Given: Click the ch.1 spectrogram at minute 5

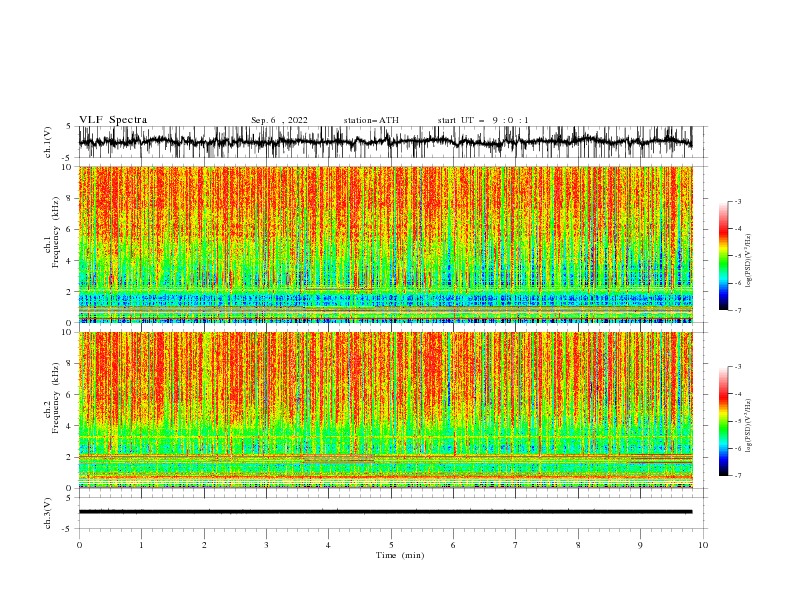Looking at the screenshot, I should pos(391,244).
